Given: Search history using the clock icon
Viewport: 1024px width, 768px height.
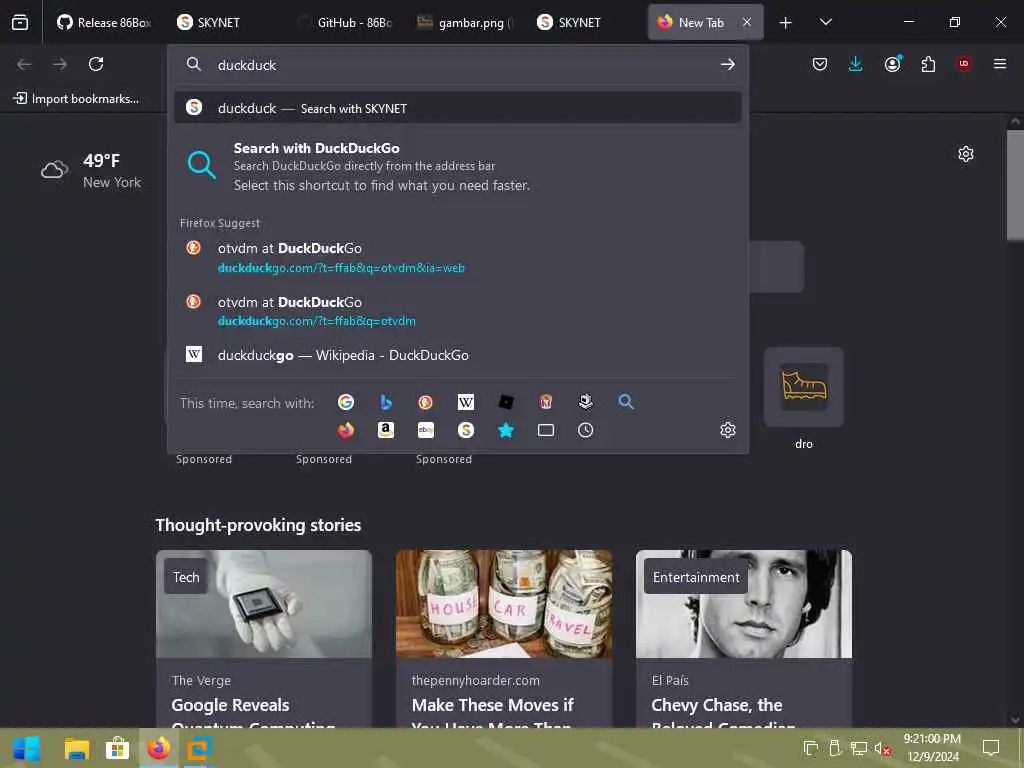Looking at the screenshot, I should pos(586,430).
